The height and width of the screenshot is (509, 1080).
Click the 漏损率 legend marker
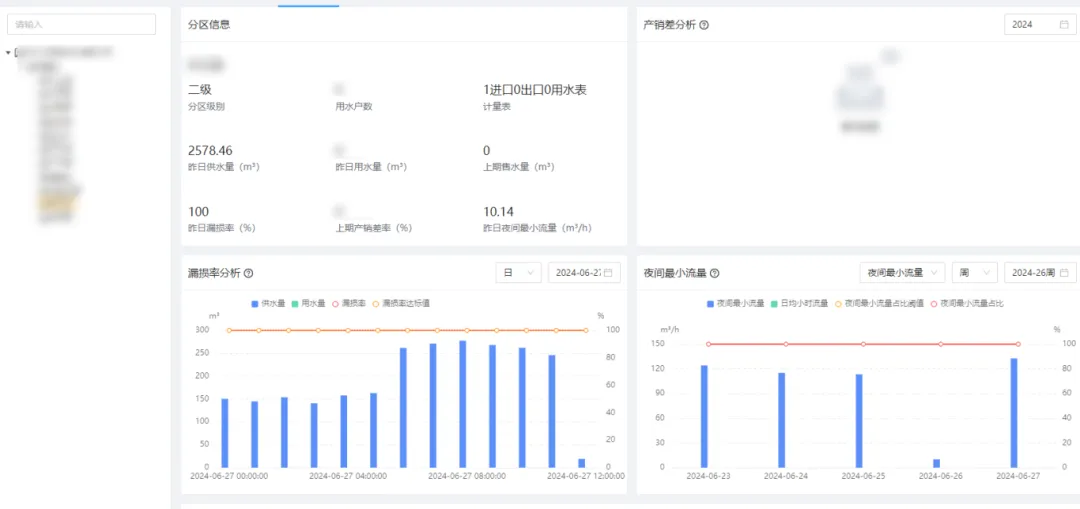click(x=350, y=303)
